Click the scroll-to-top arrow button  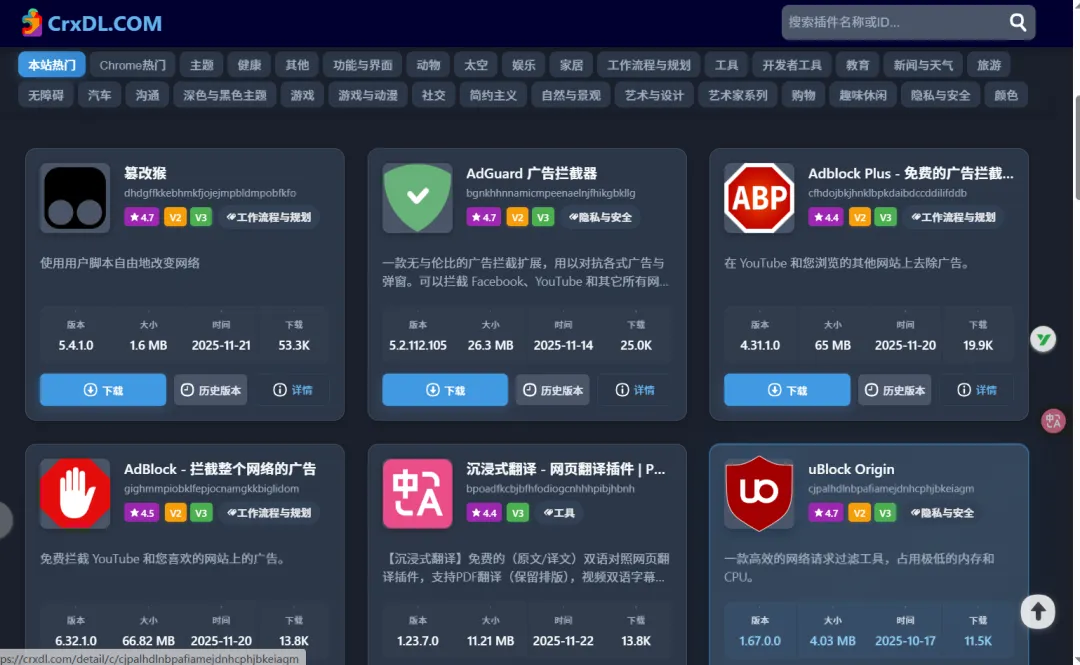1037,611
